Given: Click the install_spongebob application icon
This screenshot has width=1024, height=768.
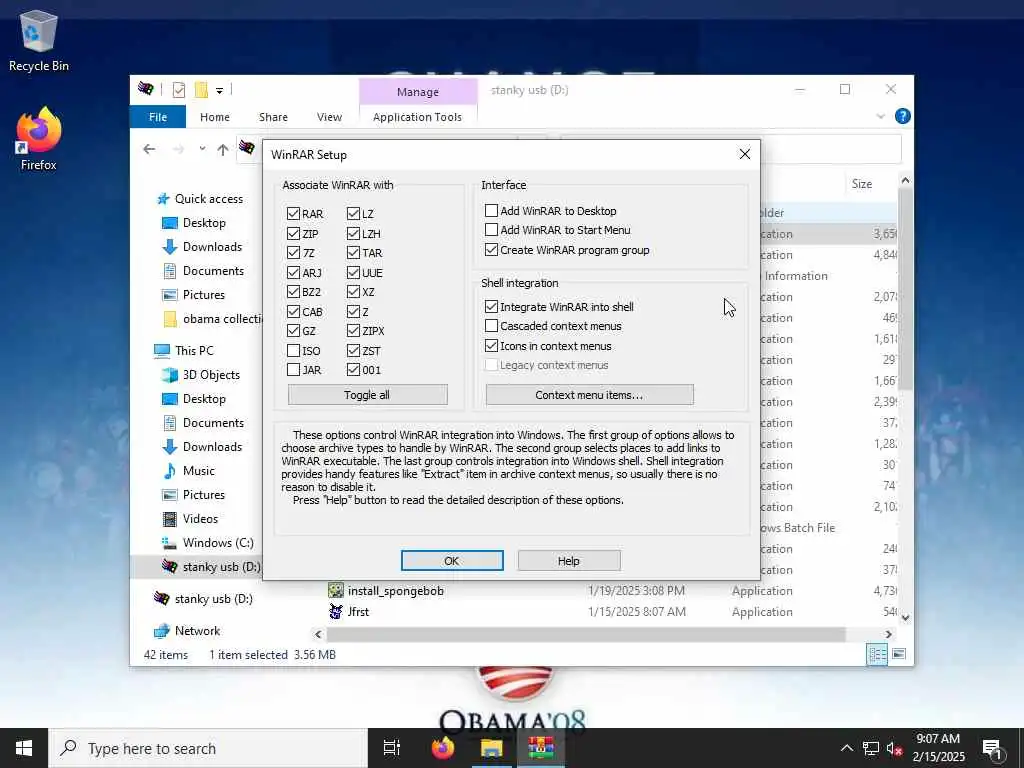Looking at the screenshot, I should 336,590.
